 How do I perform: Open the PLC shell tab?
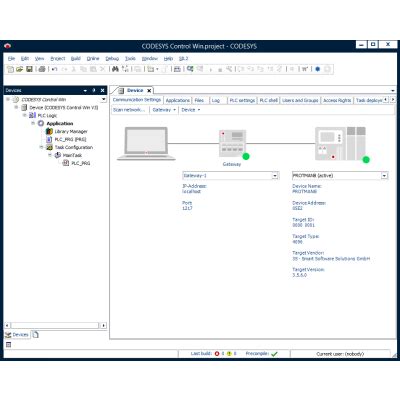(269, 100)
